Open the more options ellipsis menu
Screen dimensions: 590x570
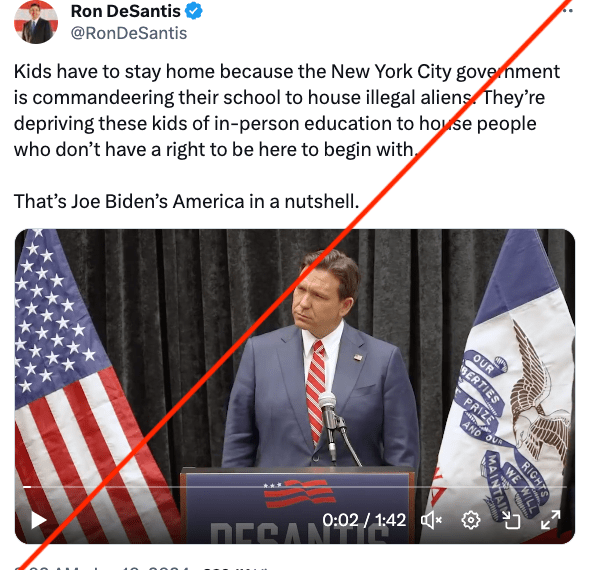(x=567, y=11)
